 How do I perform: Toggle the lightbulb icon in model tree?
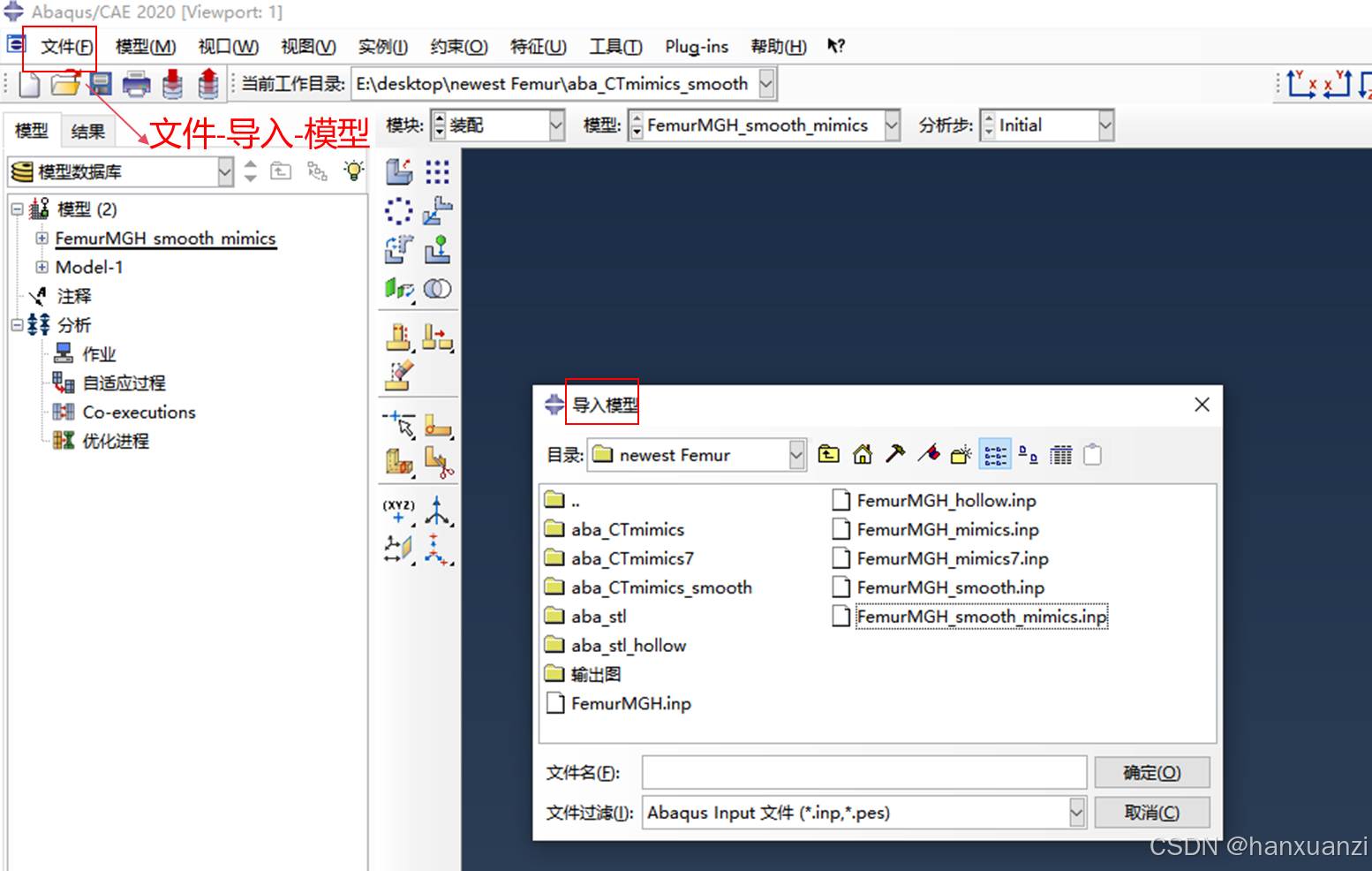point(354,170)
